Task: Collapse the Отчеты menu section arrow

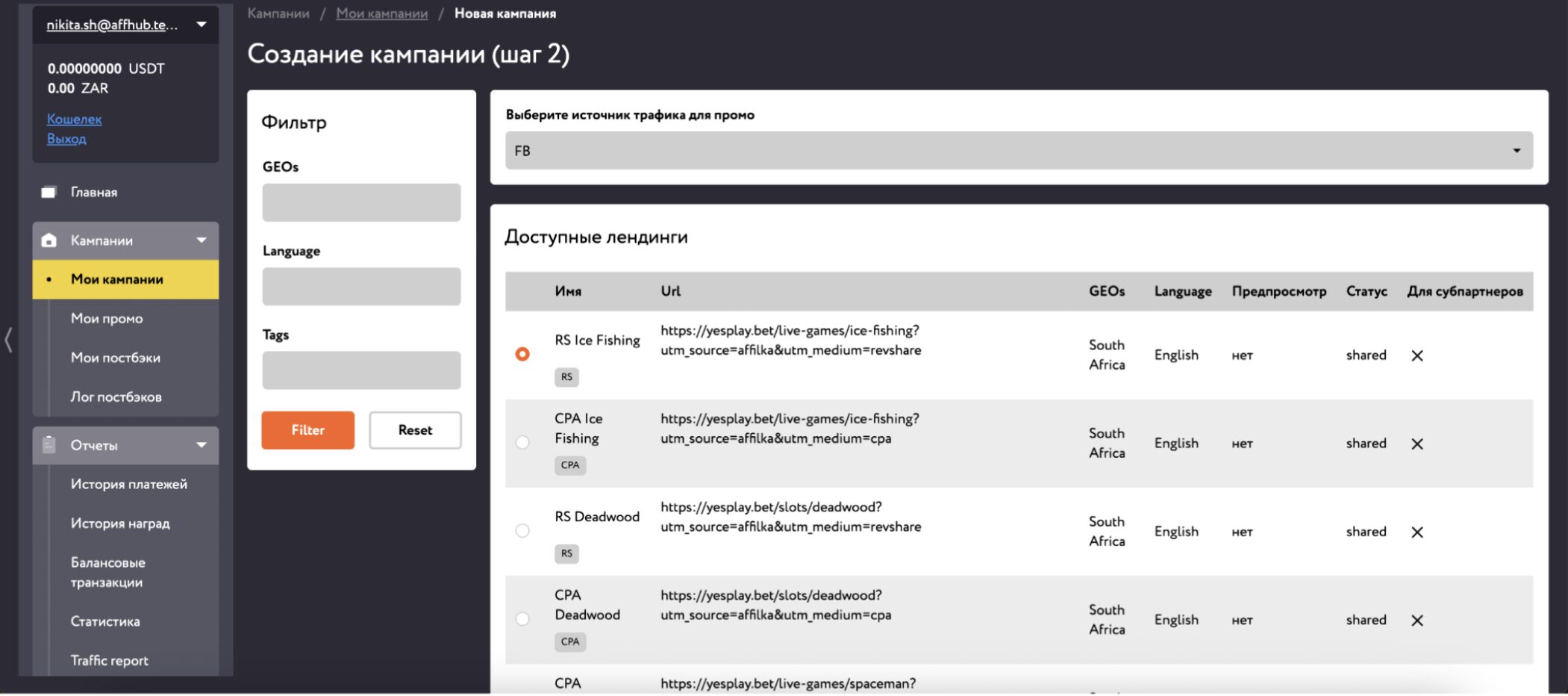Action: click(x=202, y=445)
